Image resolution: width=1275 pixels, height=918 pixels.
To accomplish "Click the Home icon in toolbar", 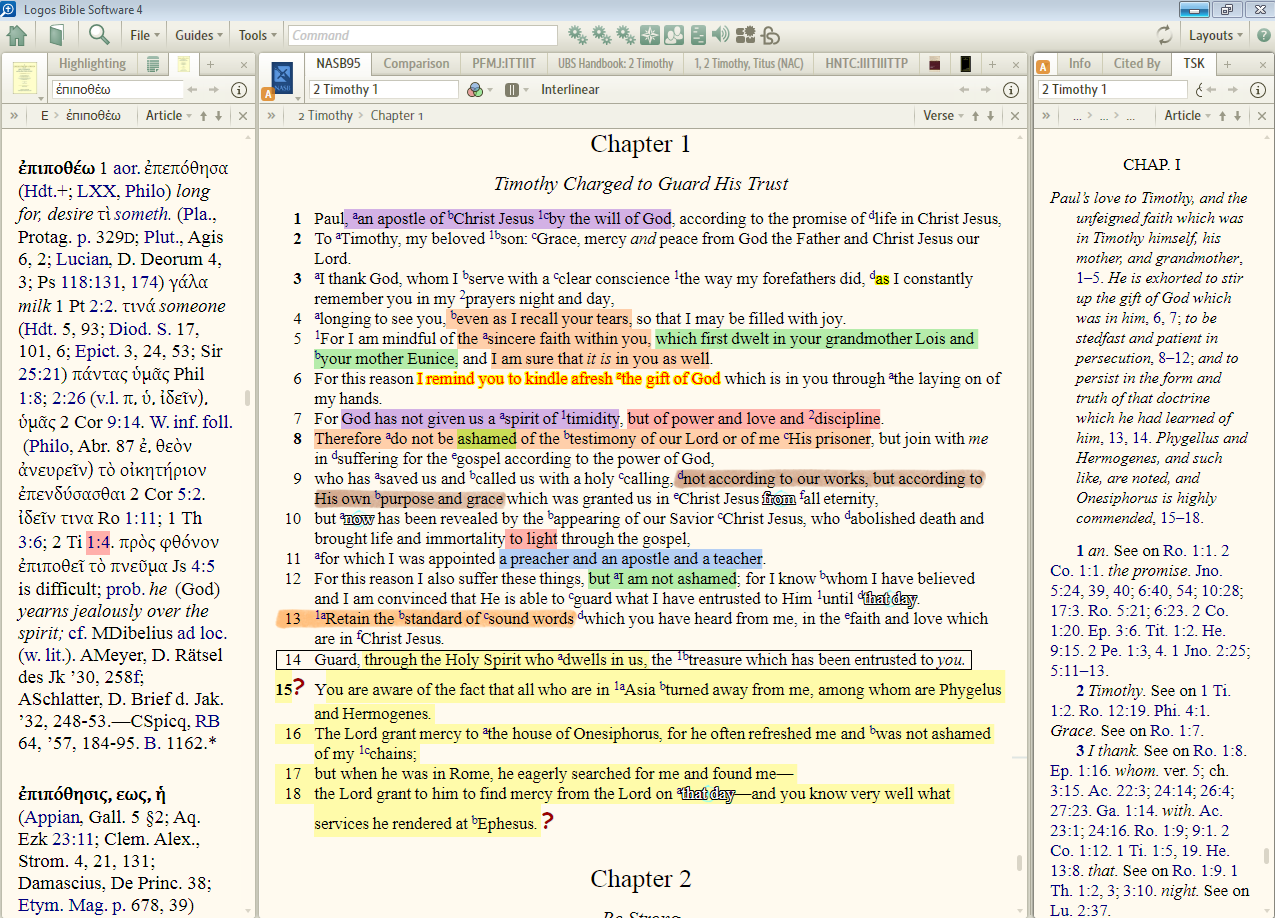I will click(x=17, y=35).
